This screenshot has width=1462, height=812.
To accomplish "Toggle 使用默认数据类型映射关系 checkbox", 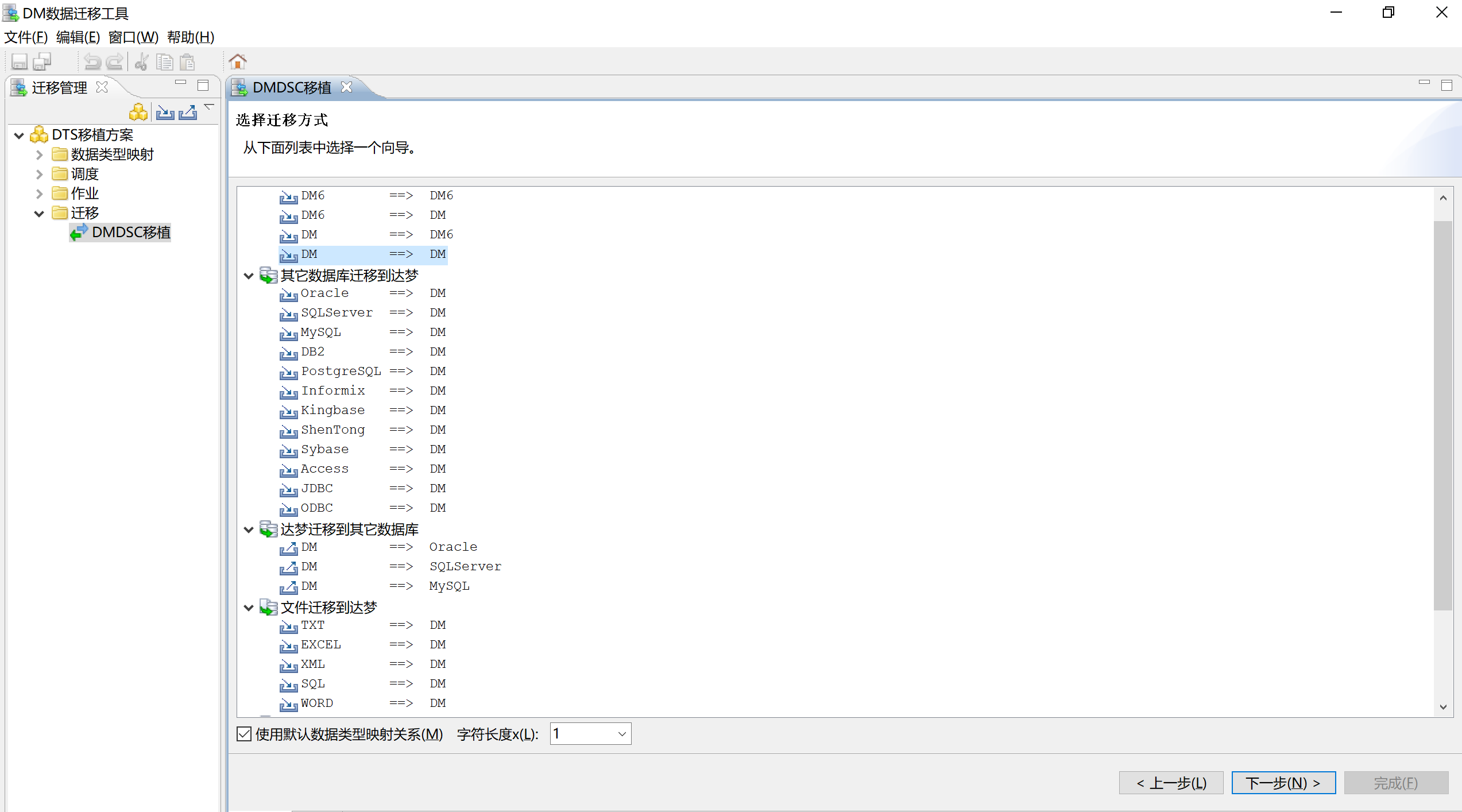I will [x=244, y=734].
